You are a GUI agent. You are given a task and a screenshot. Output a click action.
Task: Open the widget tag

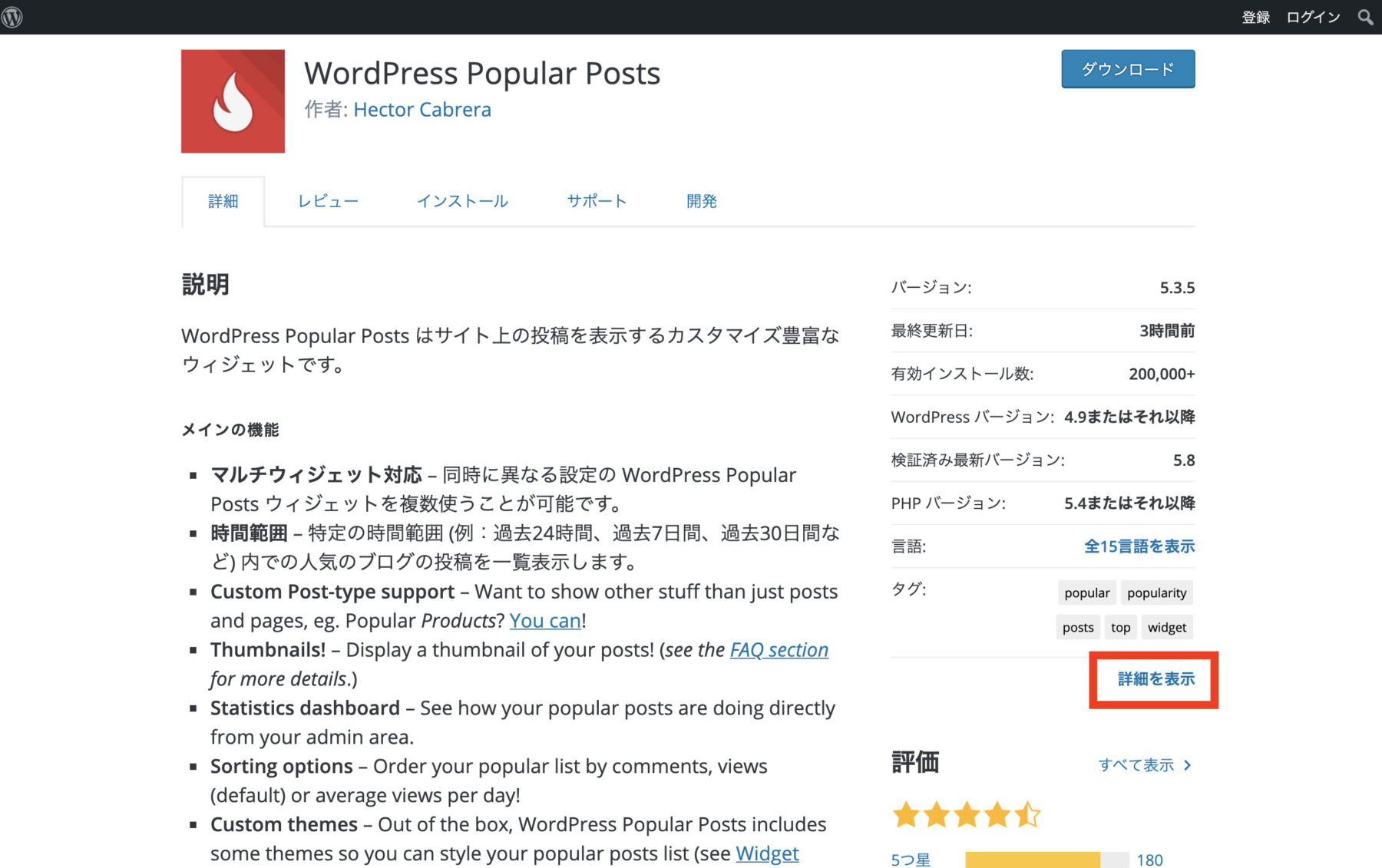(x=1167, y=627)
